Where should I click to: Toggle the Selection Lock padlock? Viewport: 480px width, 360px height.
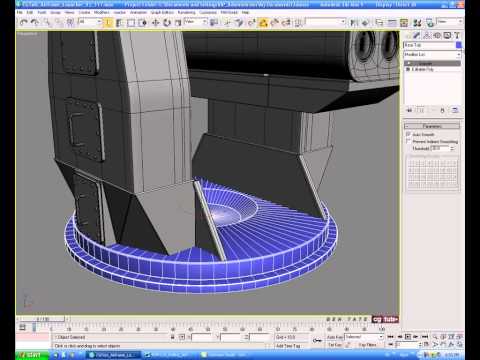coord(173,337)
